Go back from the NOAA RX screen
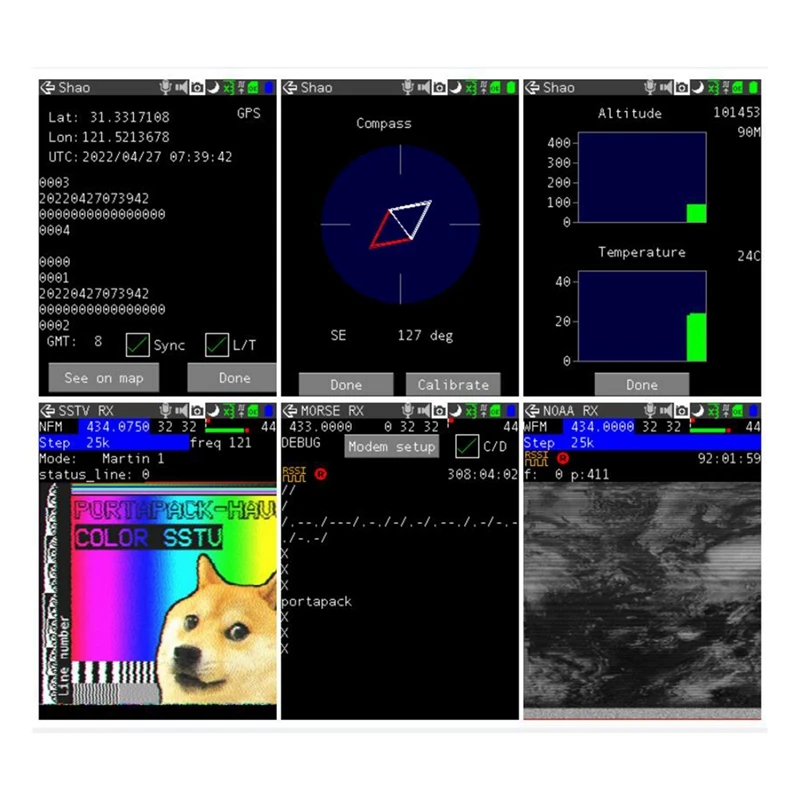The image size is (800, 800). tap(532, 411)
